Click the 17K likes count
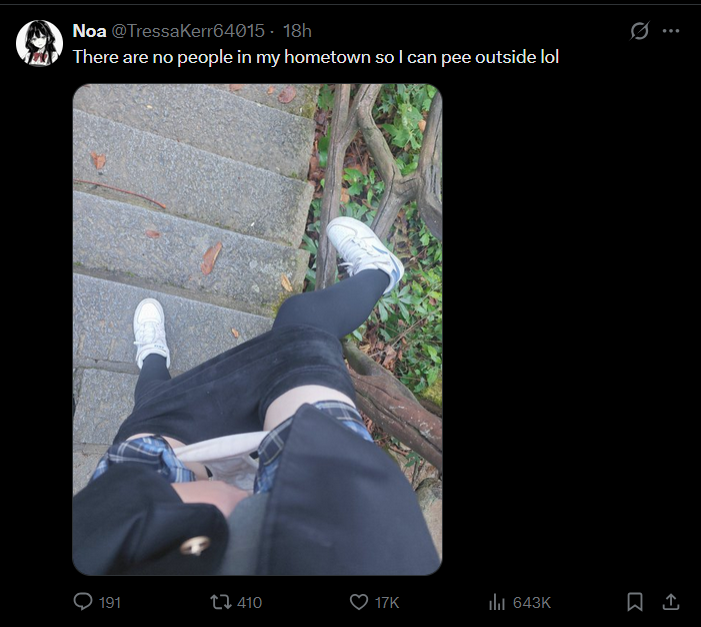This screenshot has height=627, width=701. click(387, 603)
